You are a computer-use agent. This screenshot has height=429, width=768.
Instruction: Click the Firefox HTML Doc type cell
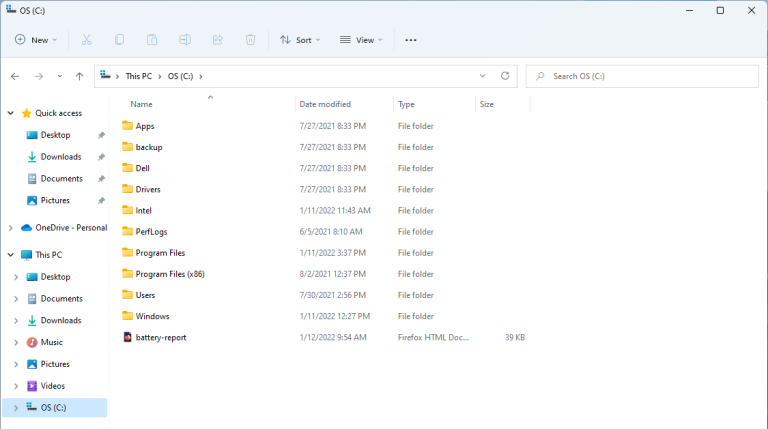click(x=433, y=337)
